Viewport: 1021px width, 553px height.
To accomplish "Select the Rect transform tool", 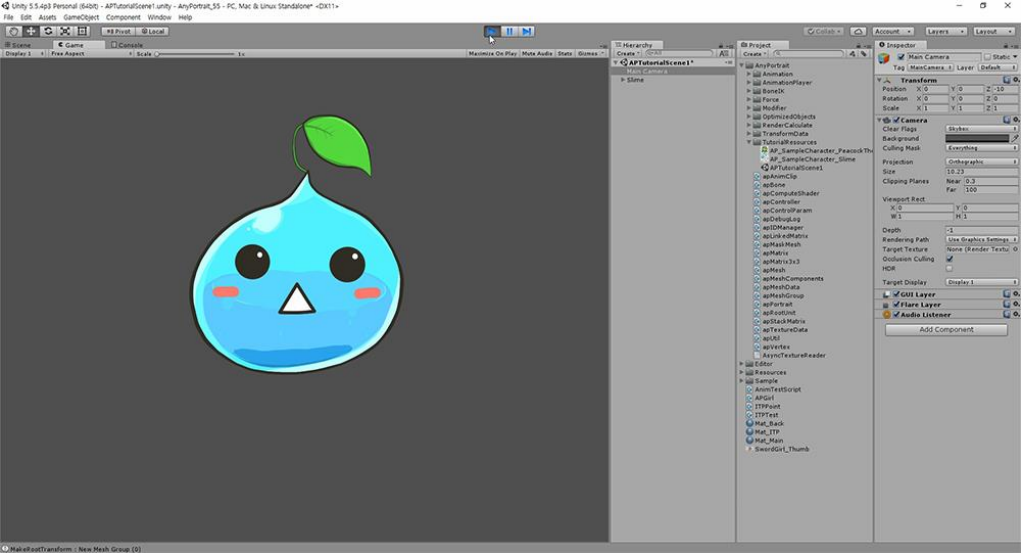I will 82,31.
